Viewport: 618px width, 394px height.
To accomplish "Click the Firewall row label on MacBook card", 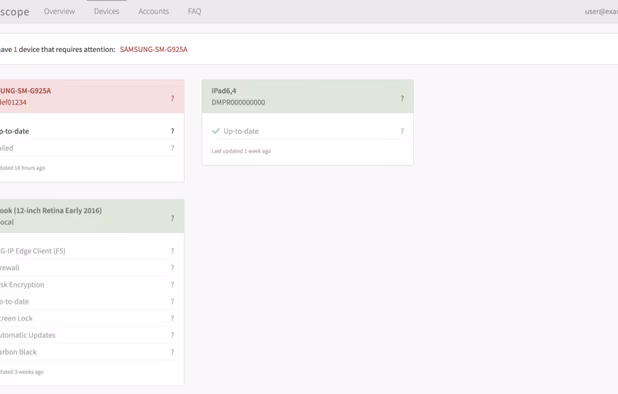I will coord(9,268).
